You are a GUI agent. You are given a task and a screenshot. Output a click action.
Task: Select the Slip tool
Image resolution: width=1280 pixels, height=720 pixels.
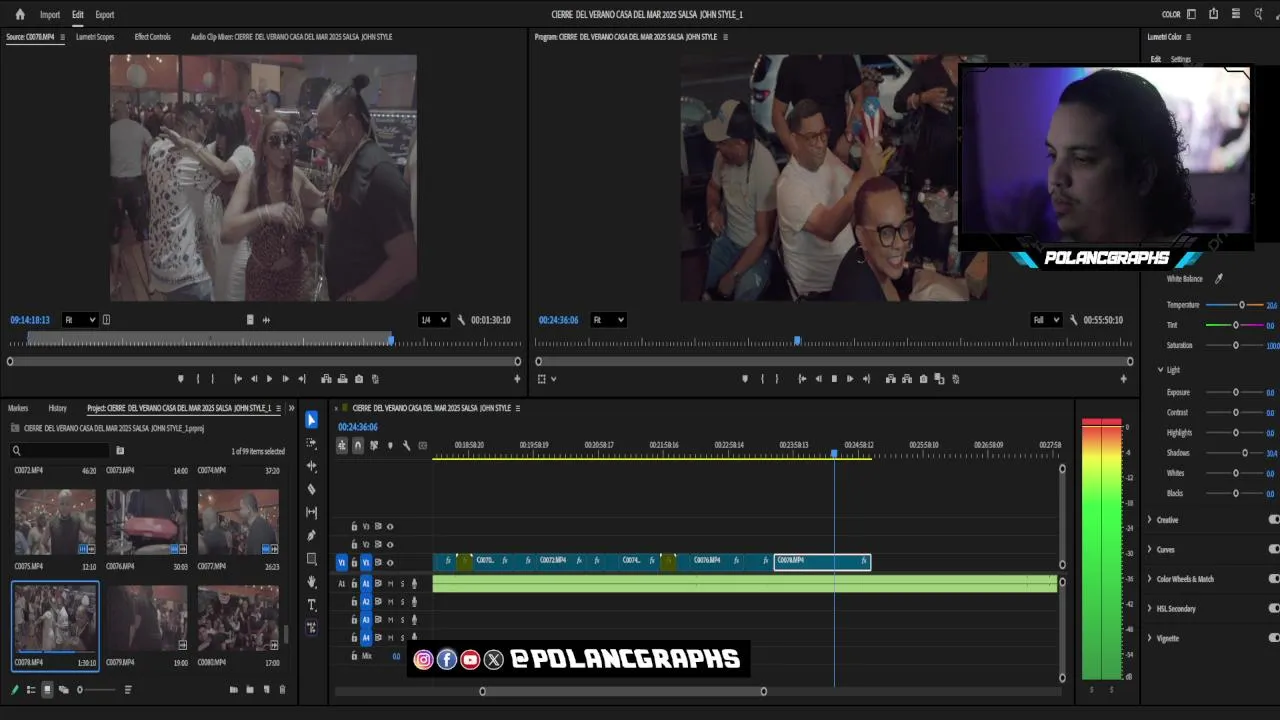point(311,512)
